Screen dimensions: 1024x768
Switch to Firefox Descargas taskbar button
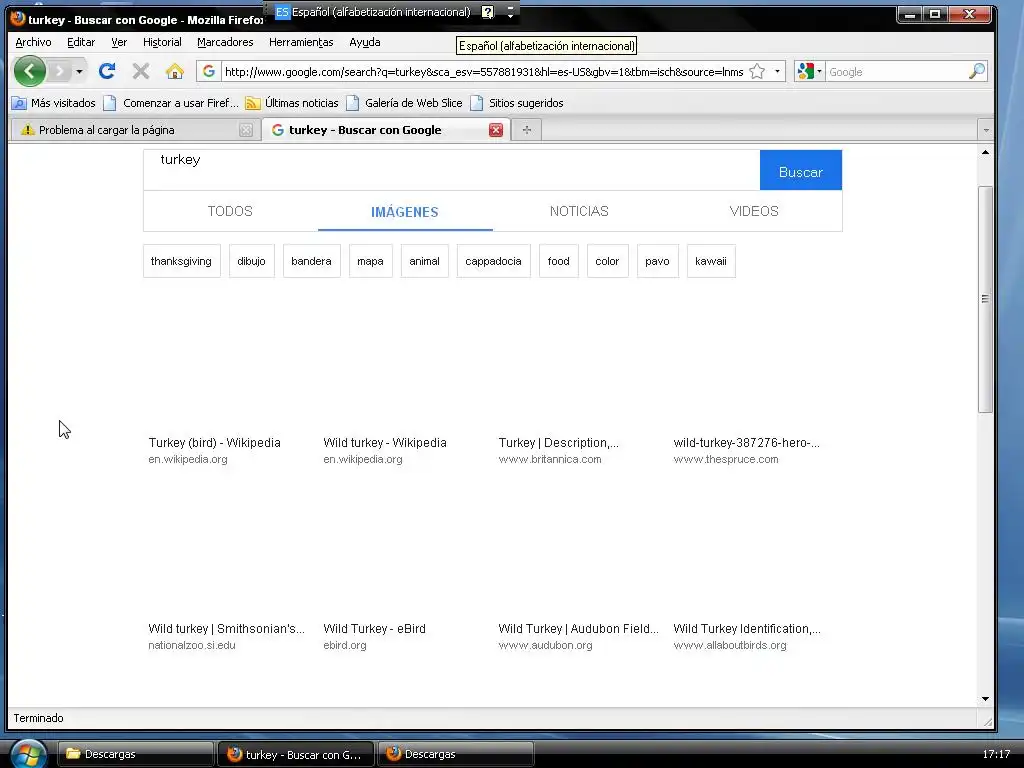pyautogui.click(x=456, y=754)
